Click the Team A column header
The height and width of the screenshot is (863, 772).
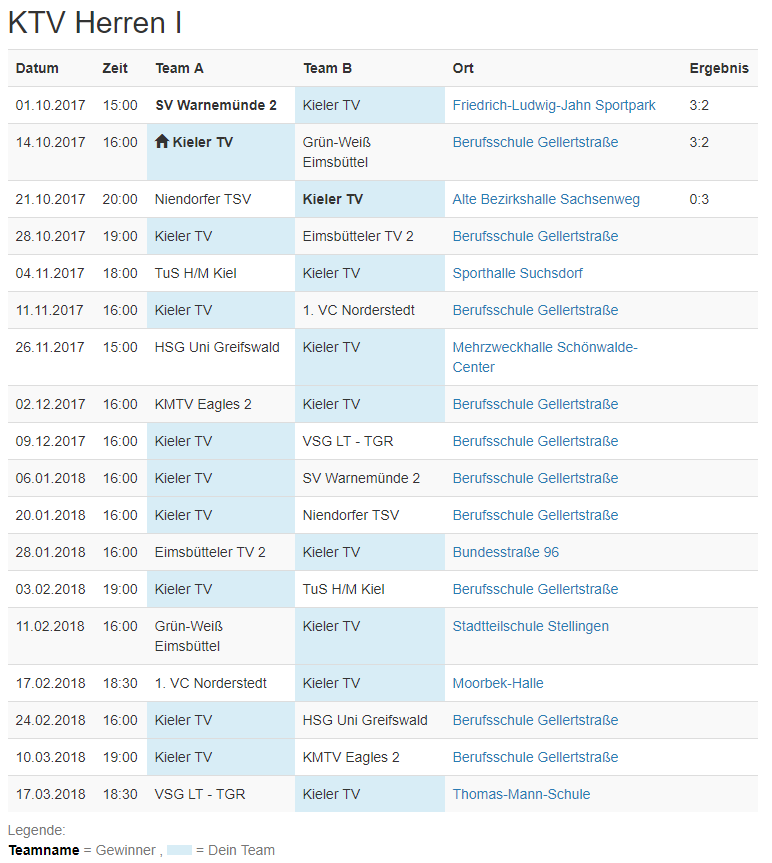click(x=179, y=68)
